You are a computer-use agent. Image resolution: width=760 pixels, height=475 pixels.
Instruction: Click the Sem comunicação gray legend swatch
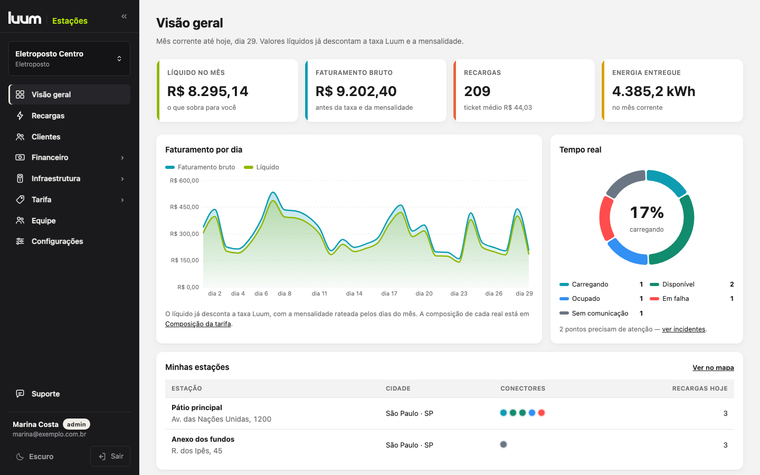click(564, 313)
